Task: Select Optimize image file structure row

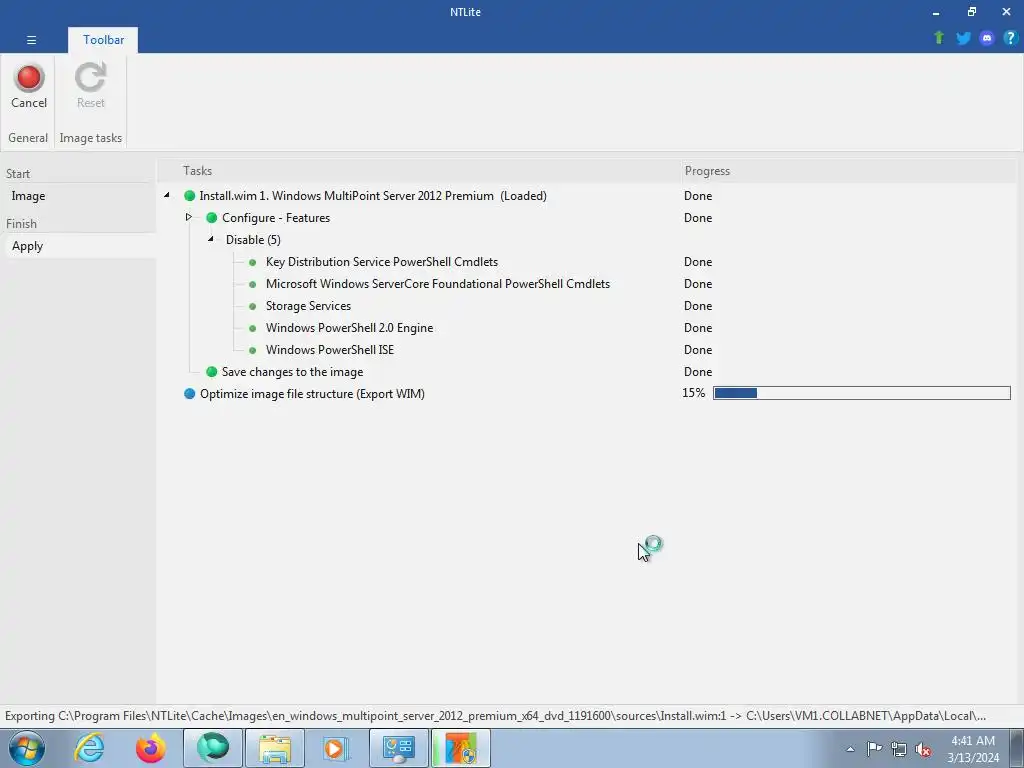Action: 588,394
